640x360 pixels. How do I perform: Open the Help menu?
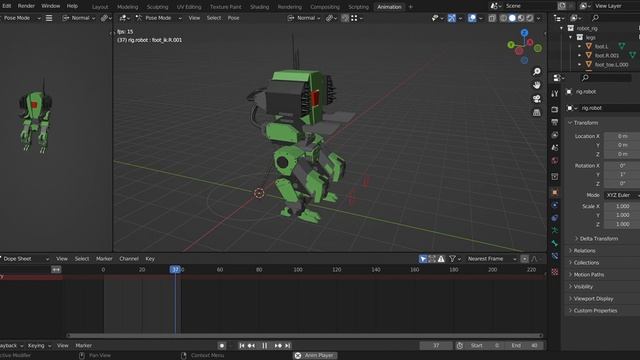point(72,6)
